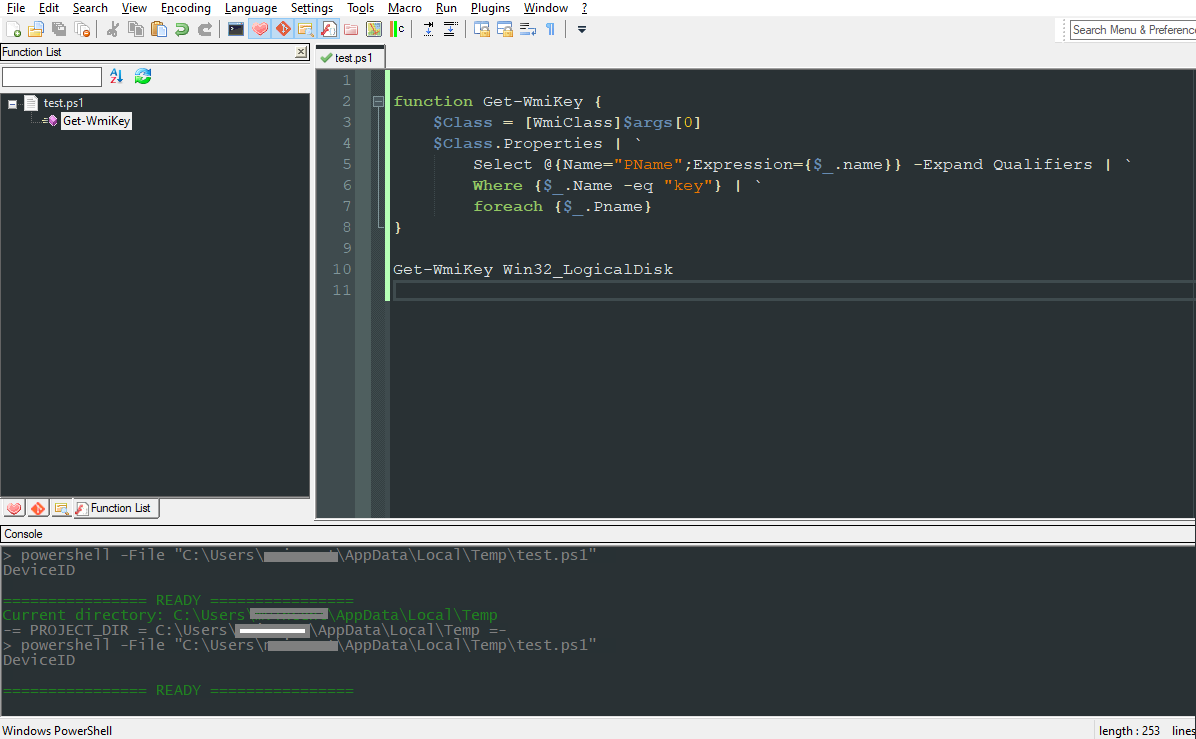
Task: Click the first window lock icon
Action: point(481,30)
